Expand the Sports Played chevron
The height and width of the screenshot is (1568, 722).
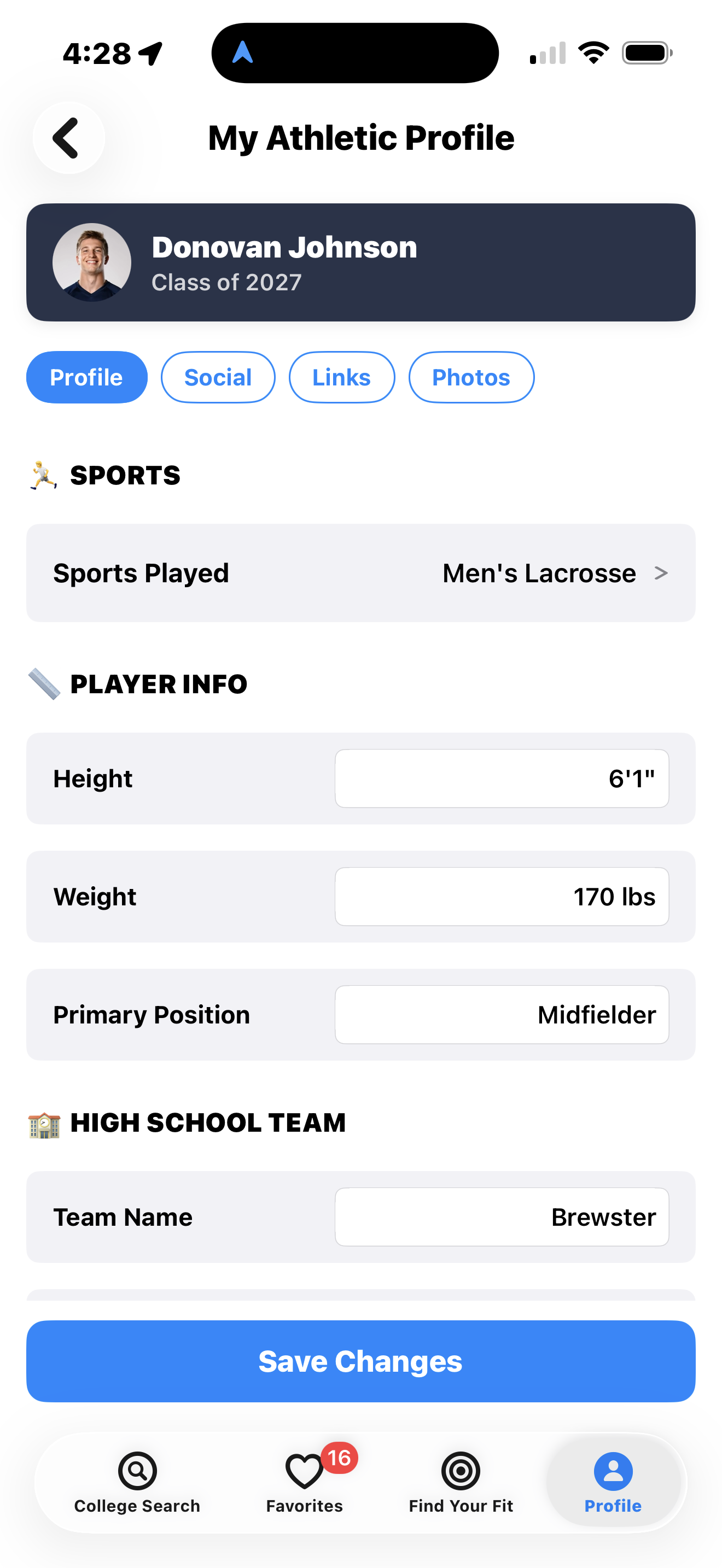click(x=661, y=573)
